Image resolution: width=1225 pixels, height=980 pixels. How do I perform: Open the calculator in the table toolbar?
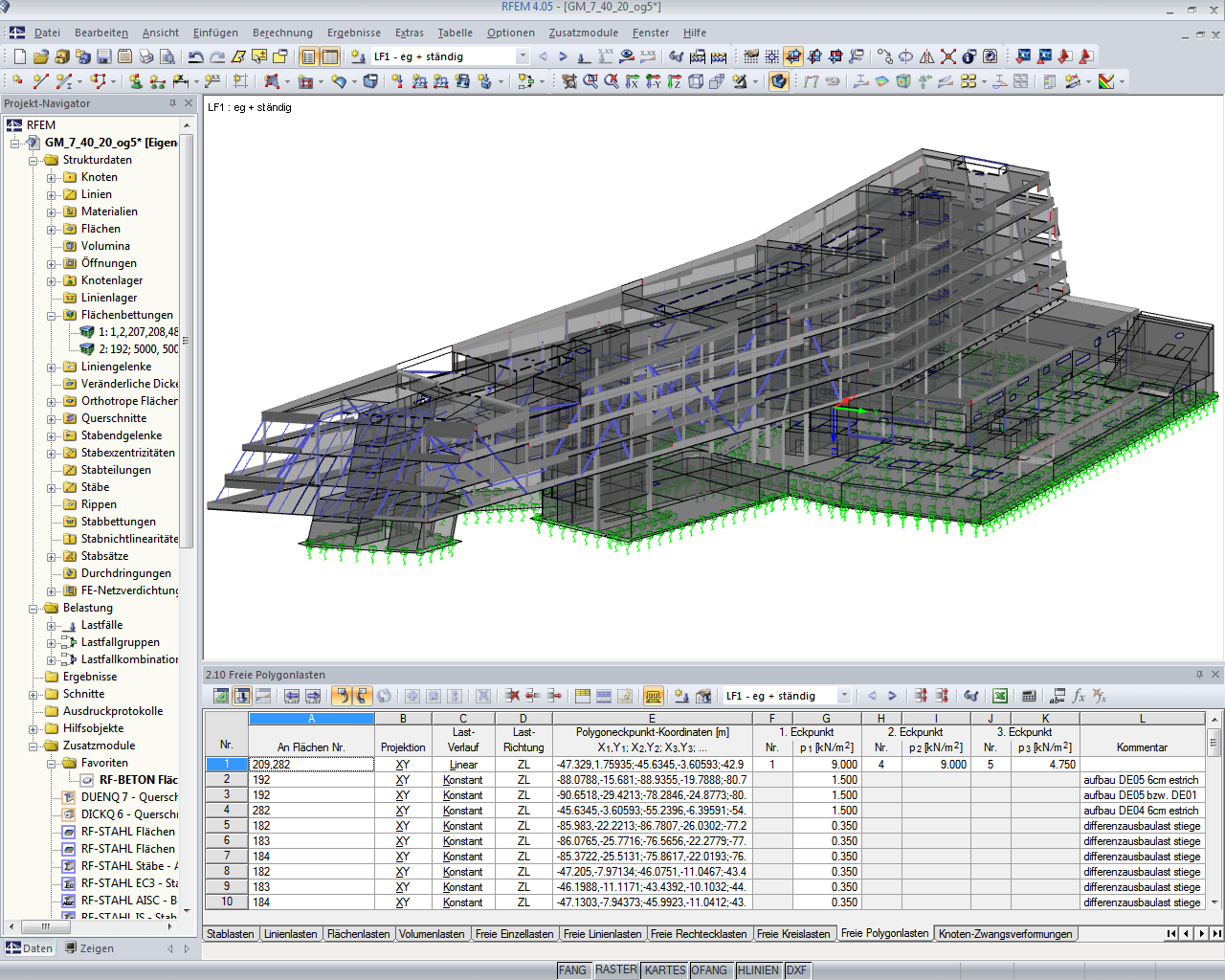pyautogui.click(x=1030, y=696)
